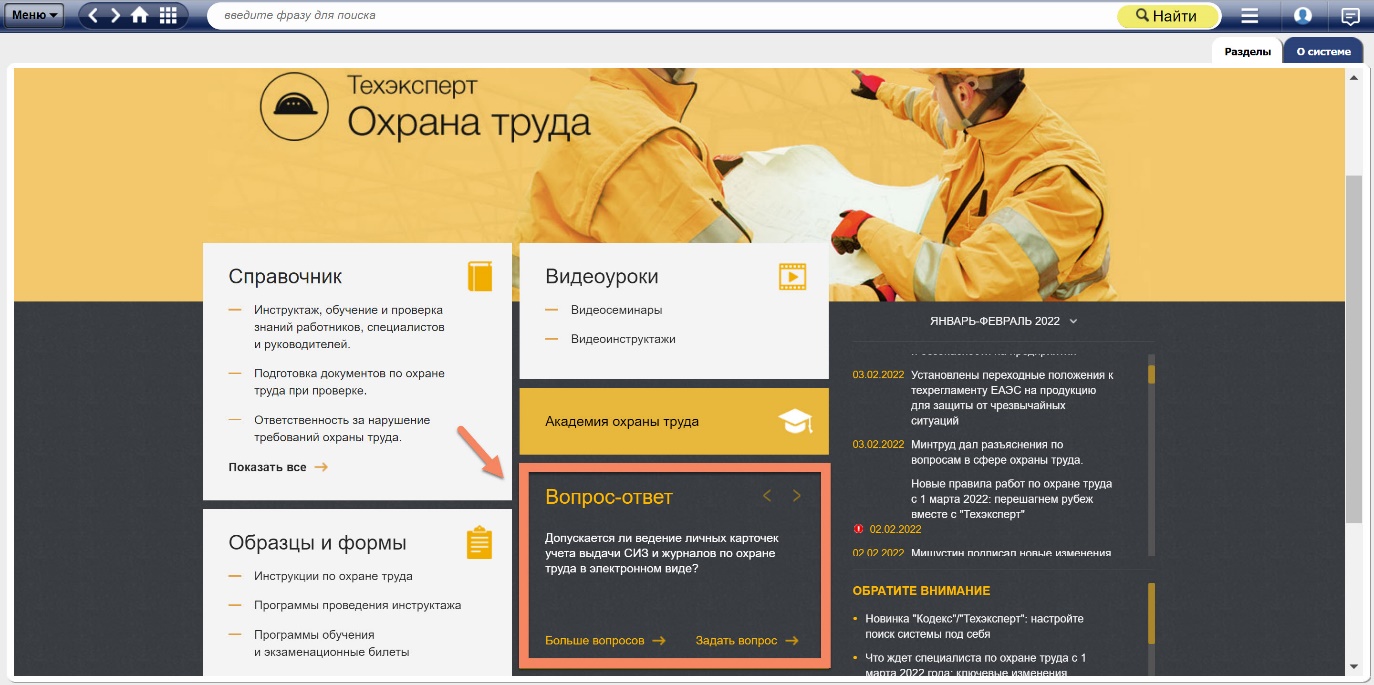Open the Задать вопрос link
This screenshot has width=1374, height=685.
tap(746, 641)
